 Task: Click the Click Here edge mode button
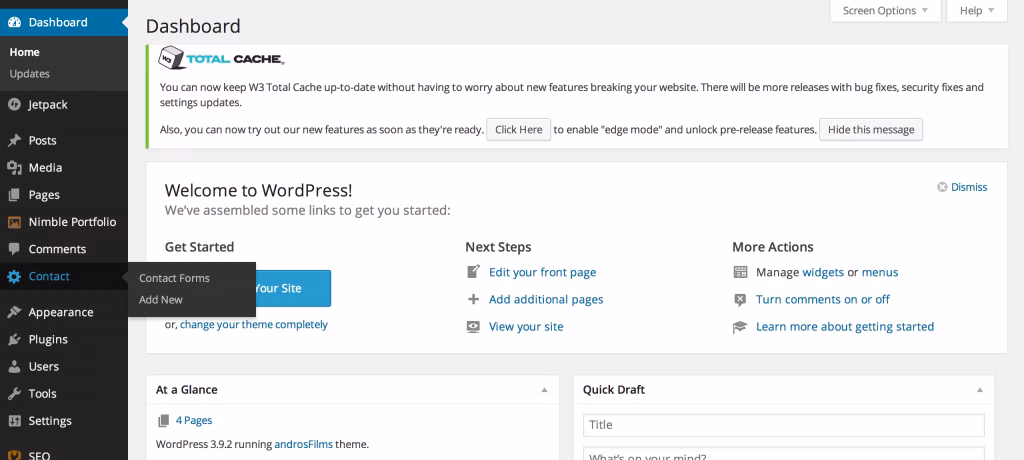point(519,129)
